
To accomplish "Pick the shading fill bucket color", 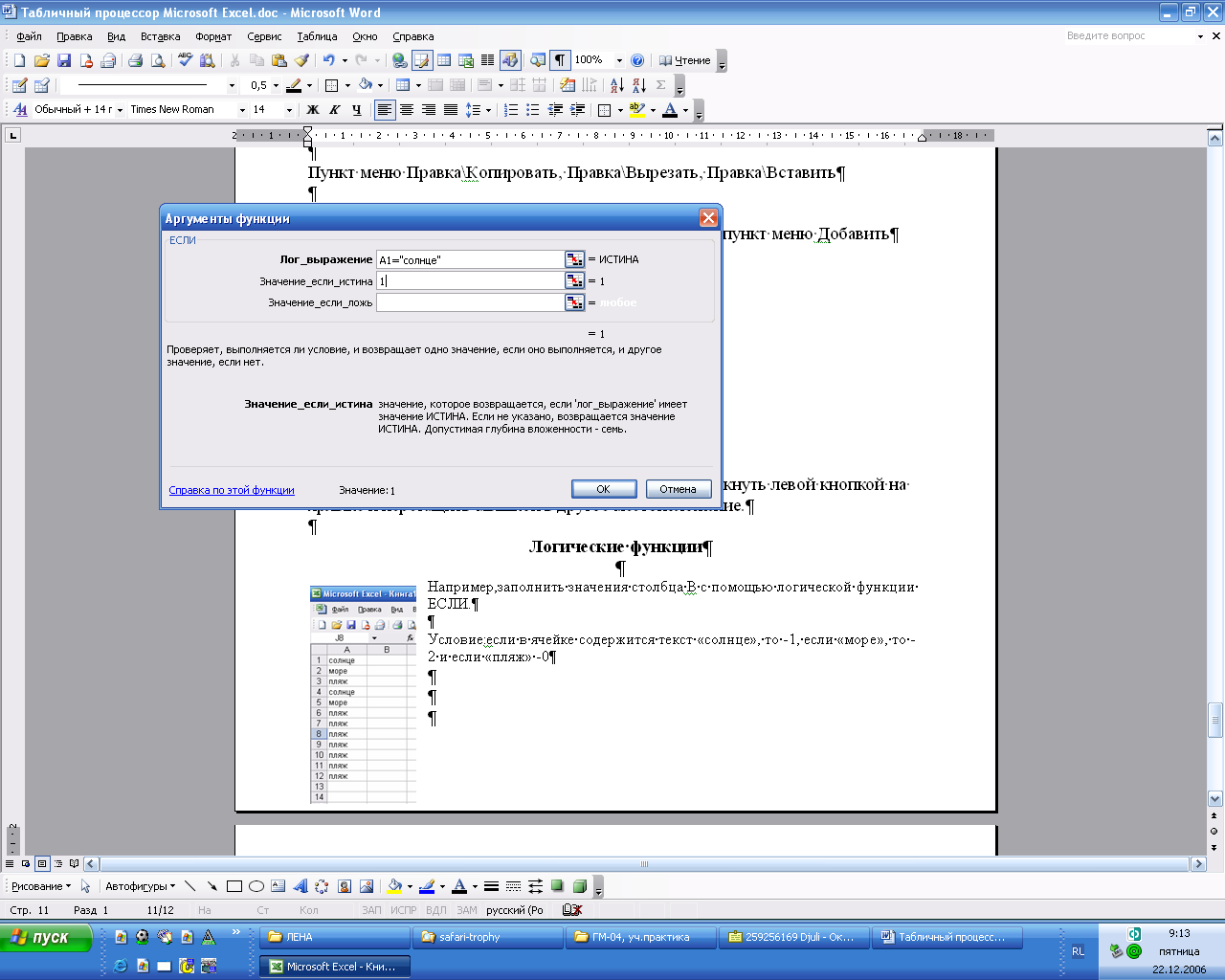I will coord(366,85).
